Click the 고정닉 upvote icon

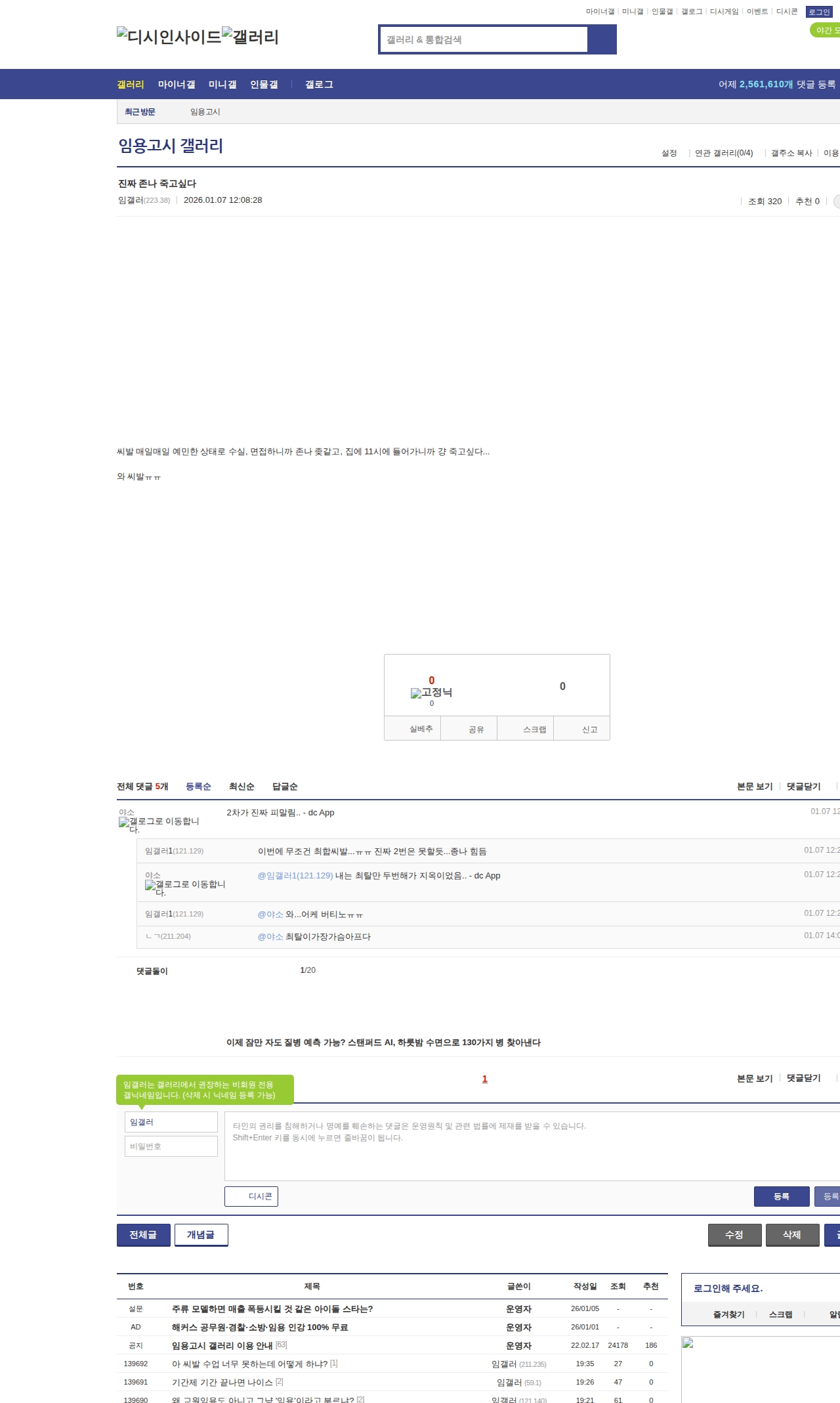pos(431,693)
